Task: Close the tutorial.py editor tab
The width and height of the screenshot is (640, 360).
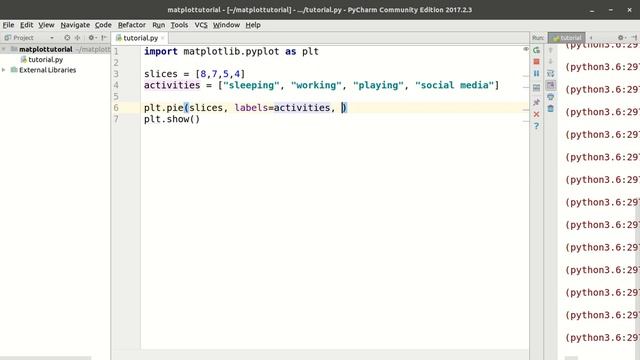Action: (x=162, y=38)
